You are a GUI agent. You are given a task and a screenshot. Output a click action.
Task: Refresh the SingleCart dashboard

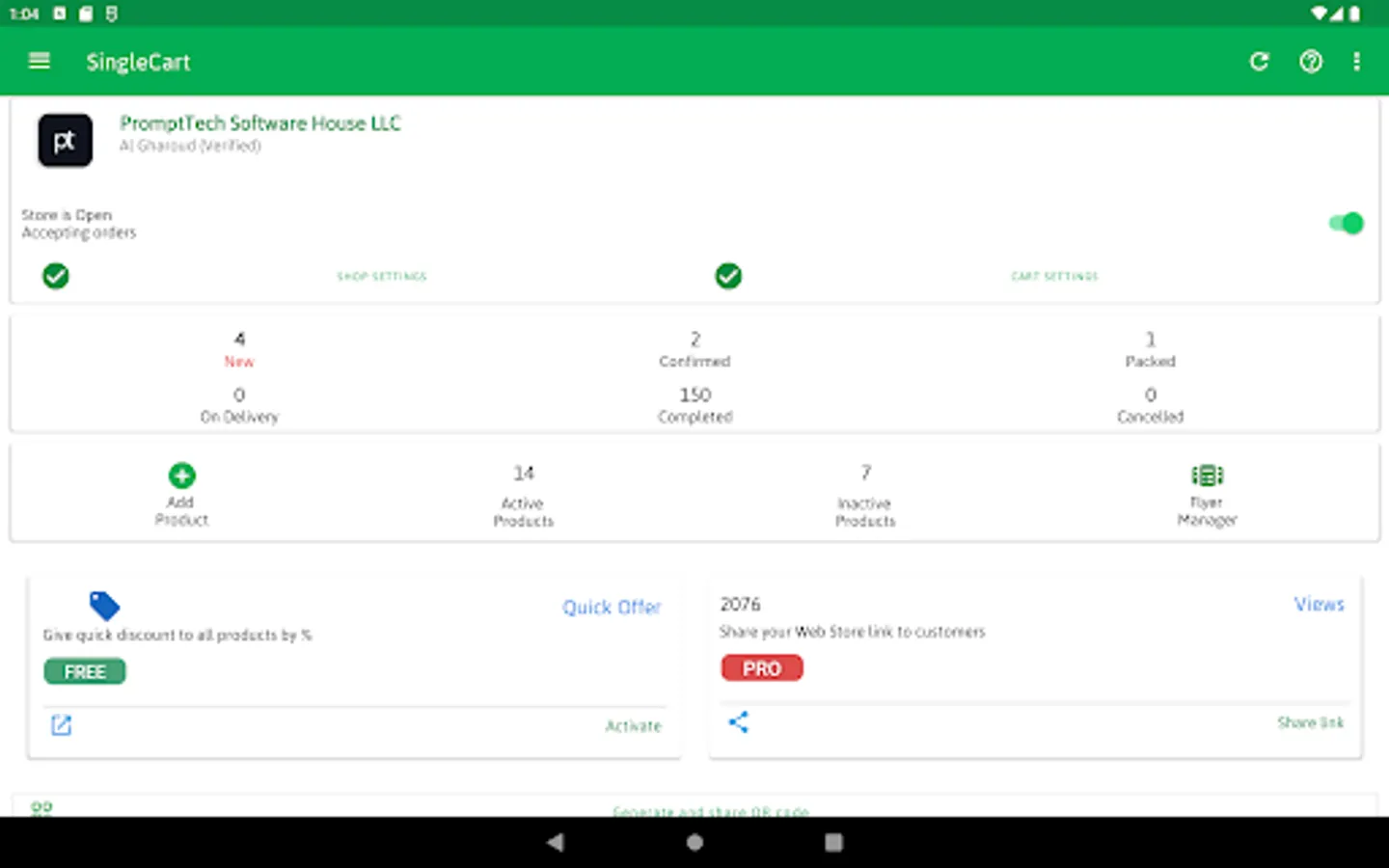coord(1259,61)
